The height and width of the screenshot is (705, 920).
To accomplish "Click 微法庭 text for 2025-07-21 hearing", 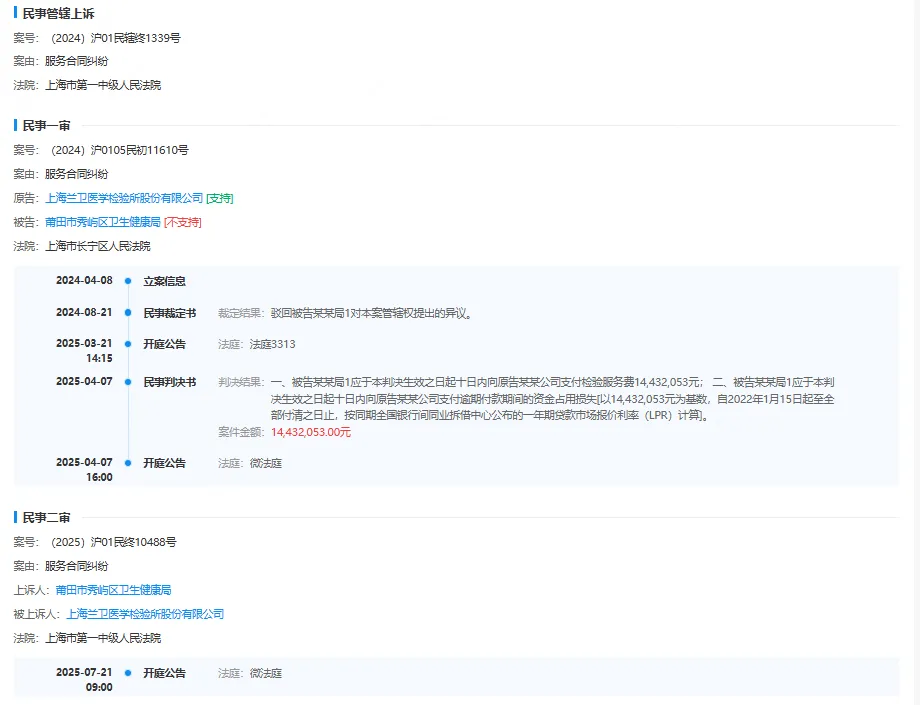I will 266,673.
